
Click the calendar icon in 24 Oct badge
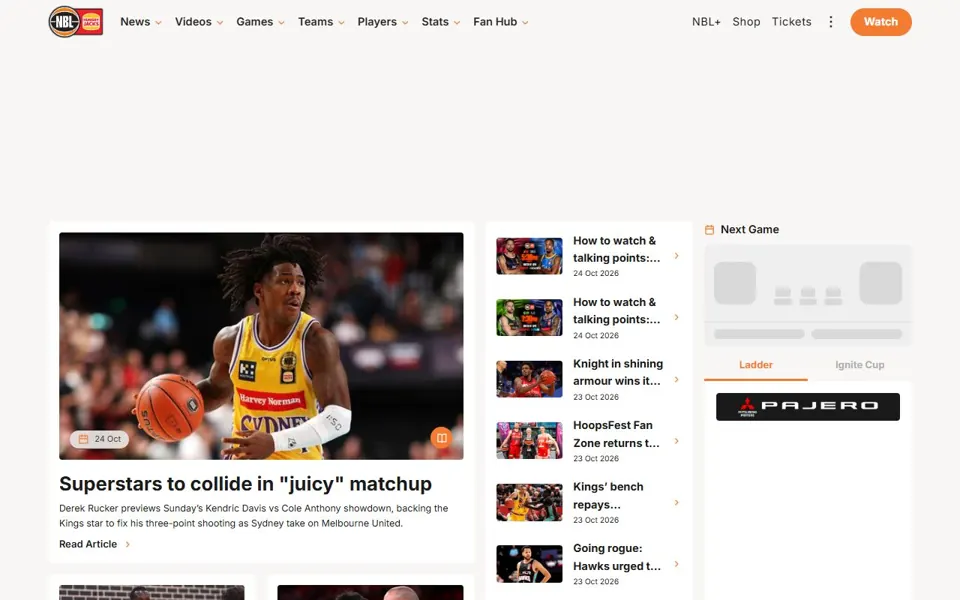pyautogui.click(x=83, y=439)
